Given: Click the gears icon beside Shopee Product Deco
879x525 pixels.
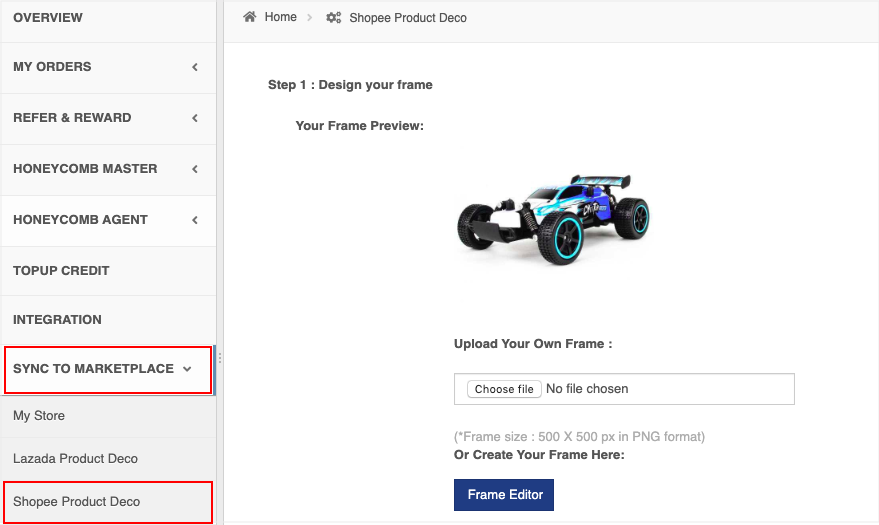Looking at the screenshot, I should coord(334,18).
